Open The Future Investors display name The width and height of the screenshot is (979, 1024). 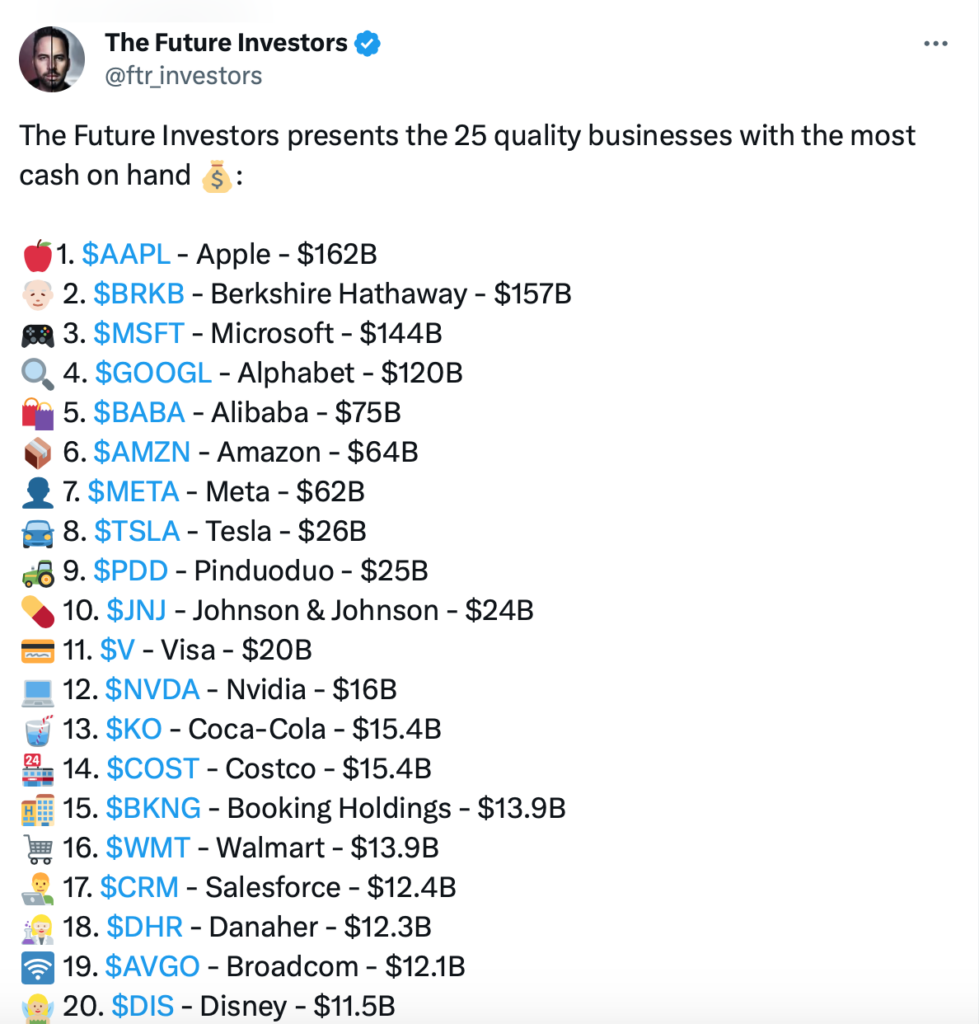[x=226, y=43]
